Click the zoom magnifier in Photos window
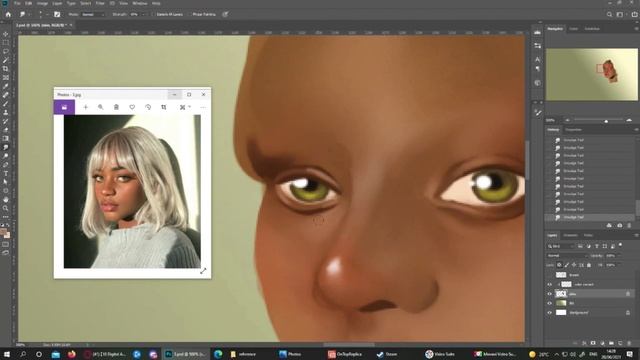Viewport: 640px width, 360px height. pos(100,107)
